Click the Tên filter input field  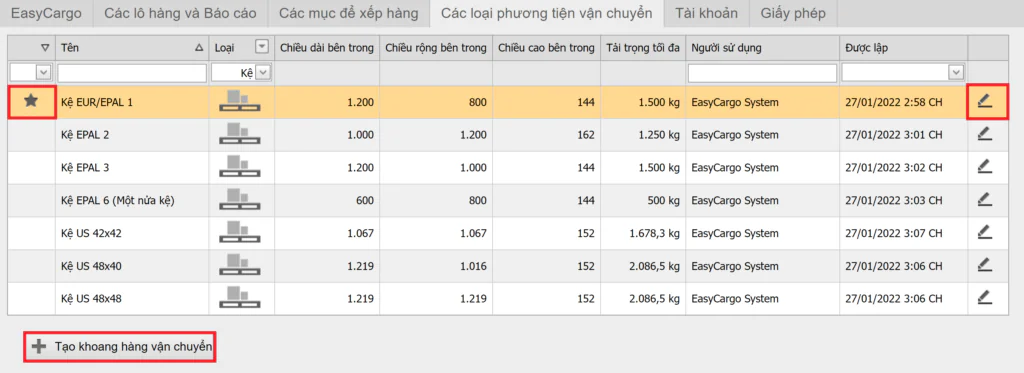pyautogui.click(x=133, y=73)
